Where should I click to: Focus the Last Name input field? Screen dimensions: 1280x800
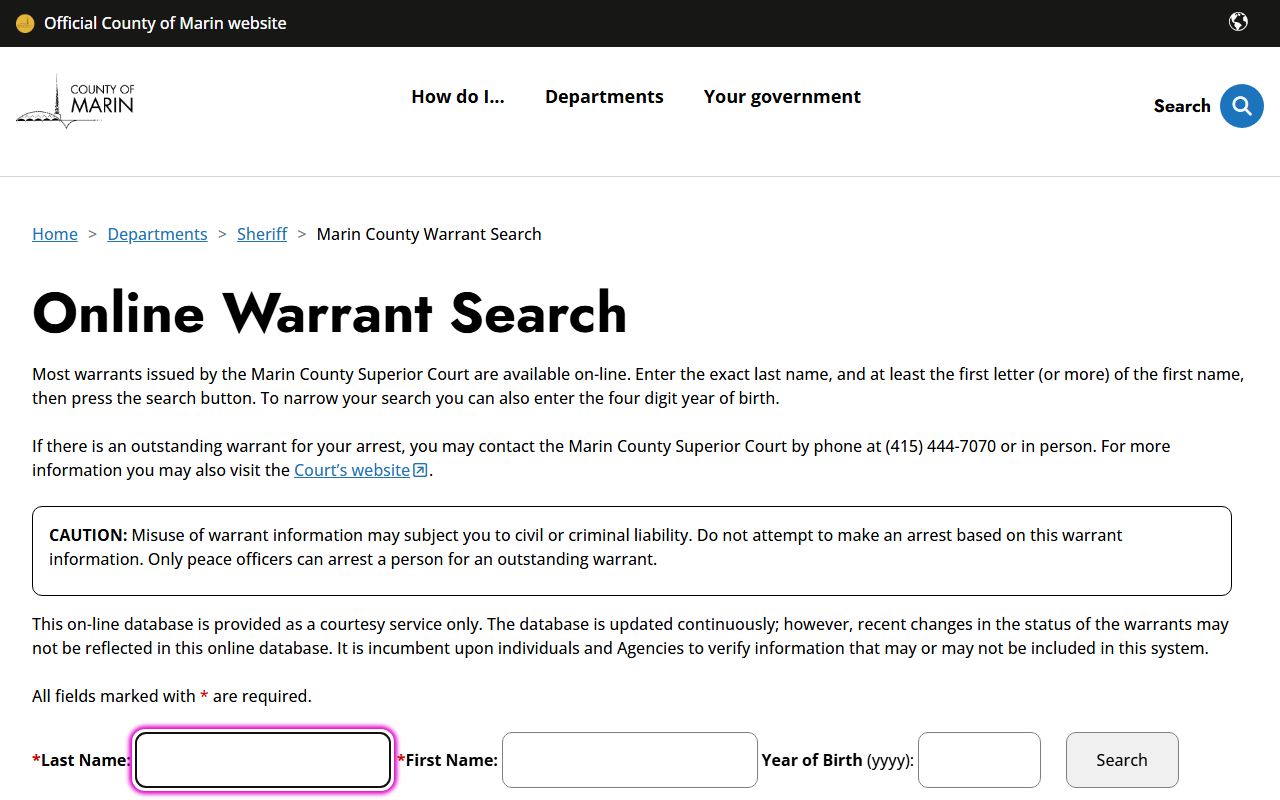263,760
